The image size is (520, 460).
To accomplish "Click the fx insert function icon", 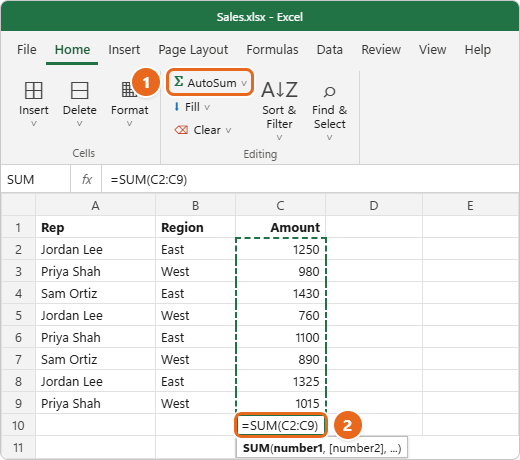I will [x=87, y=179].
